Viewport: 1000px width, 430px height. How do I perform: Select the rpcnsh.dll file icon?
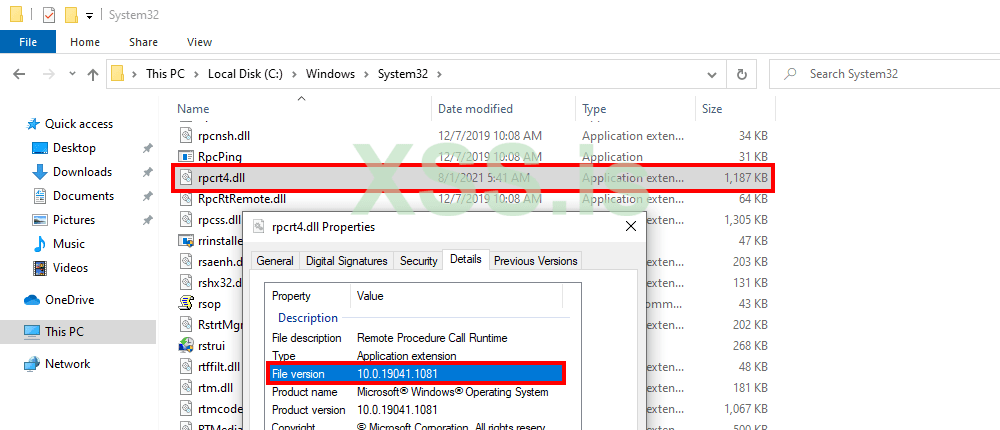pos(186,135)
